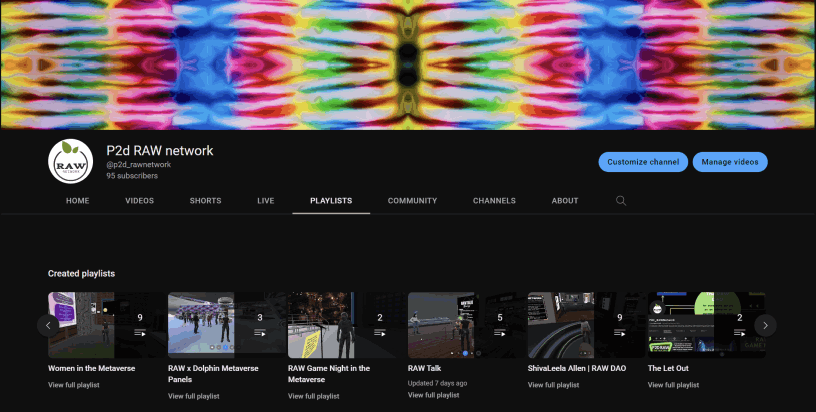Open RAW x Dolphin Metaverse Panels thumbnail
The image size is (816, 412).
point(227,325)
